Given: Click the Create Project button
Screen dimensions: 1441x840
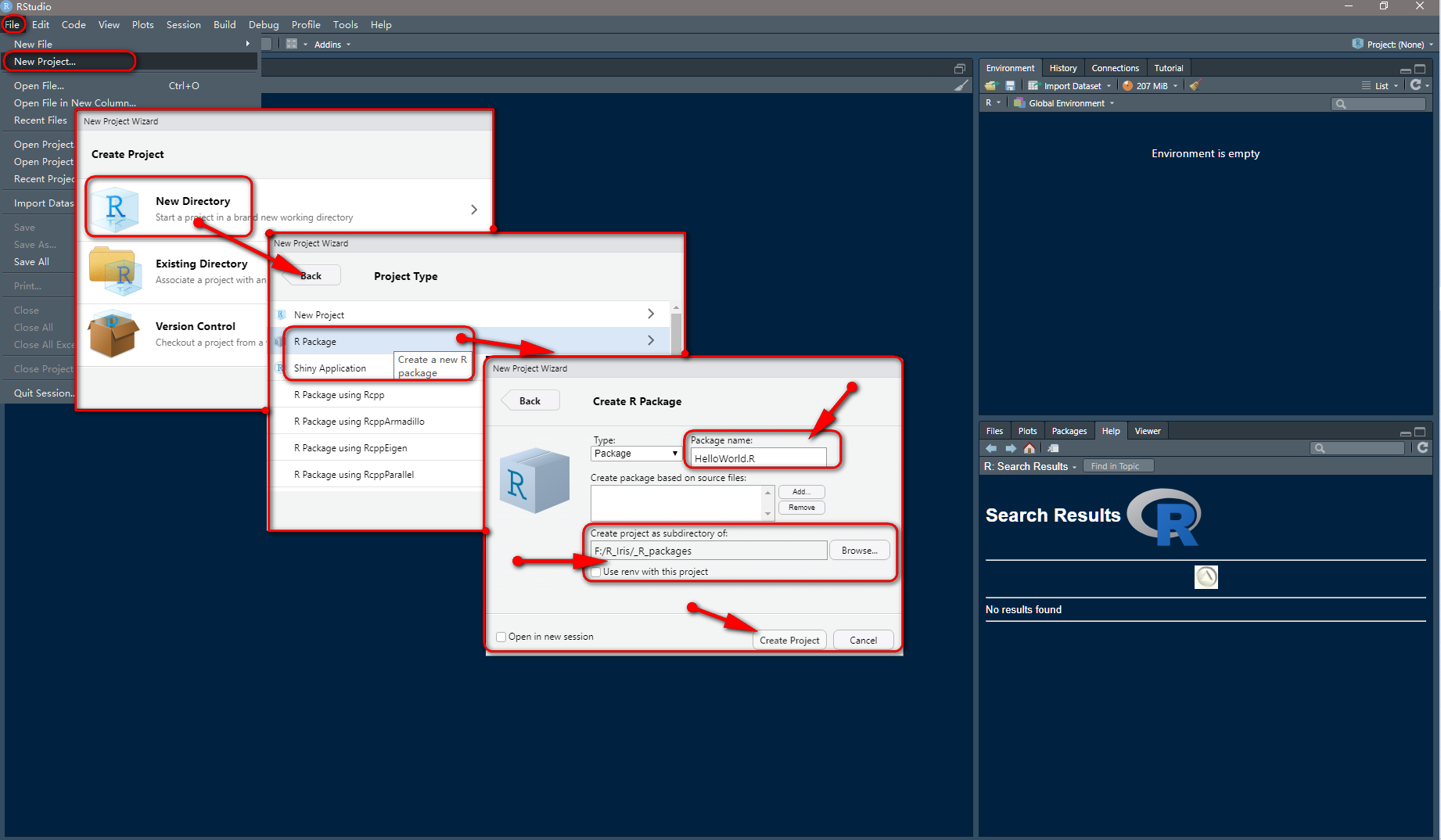Looking at the screenshot, I should pyautogui.click(x=789, y=640).
